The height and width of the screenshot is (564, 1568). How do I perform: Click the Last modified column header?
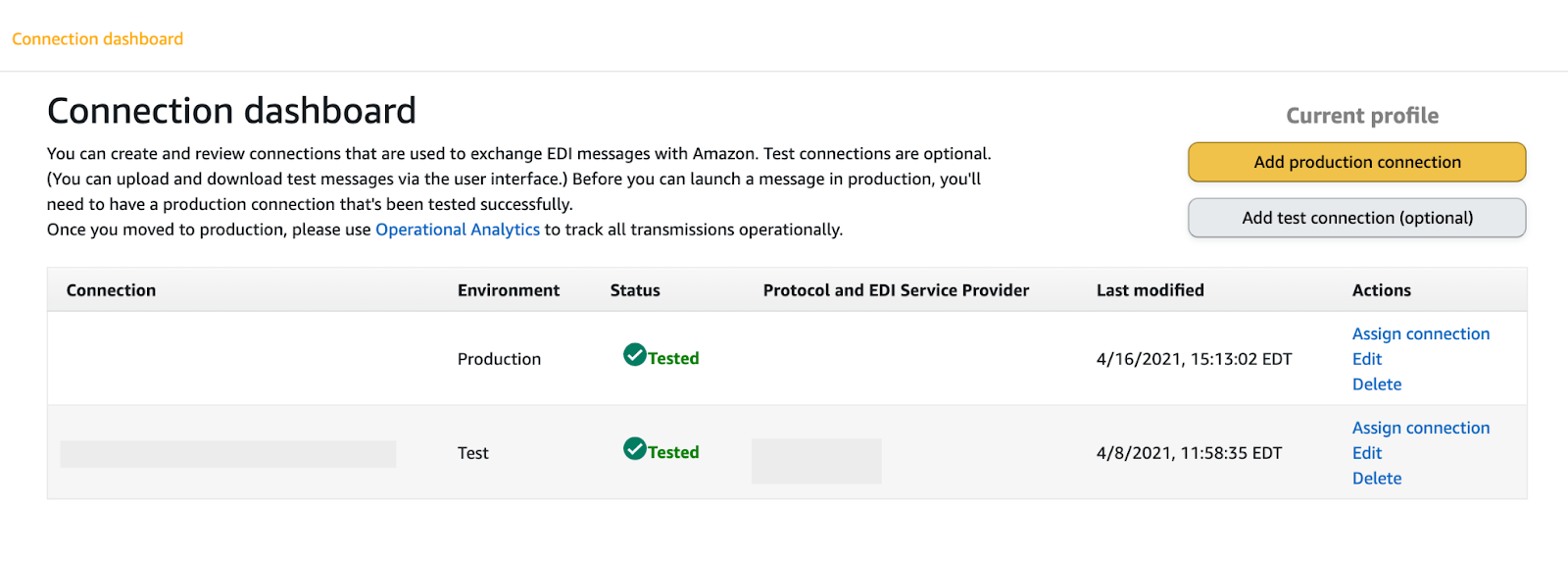pos(1150,290)
